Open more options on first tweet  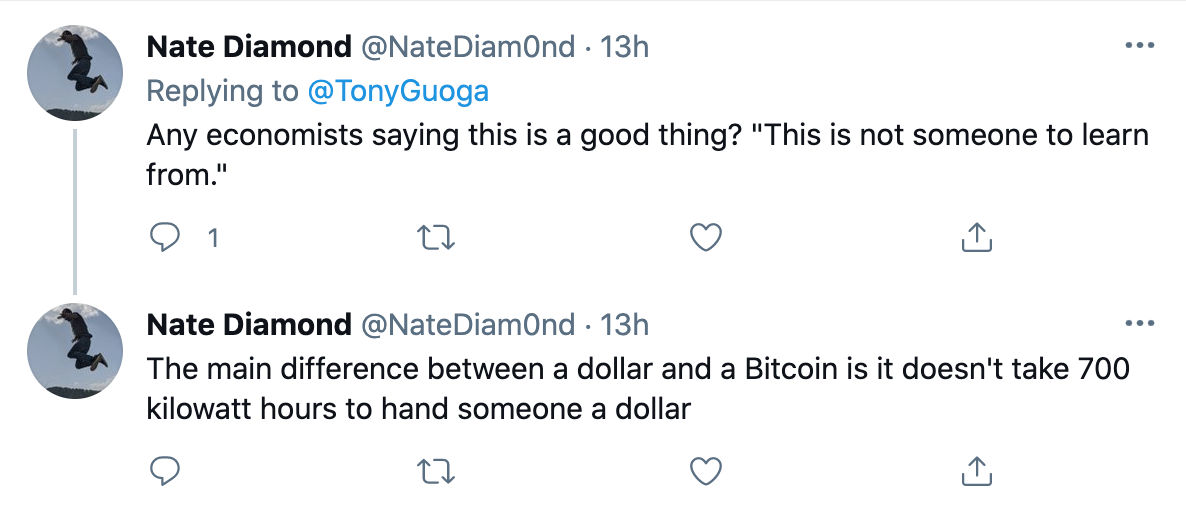click(x=1140, y=46)
